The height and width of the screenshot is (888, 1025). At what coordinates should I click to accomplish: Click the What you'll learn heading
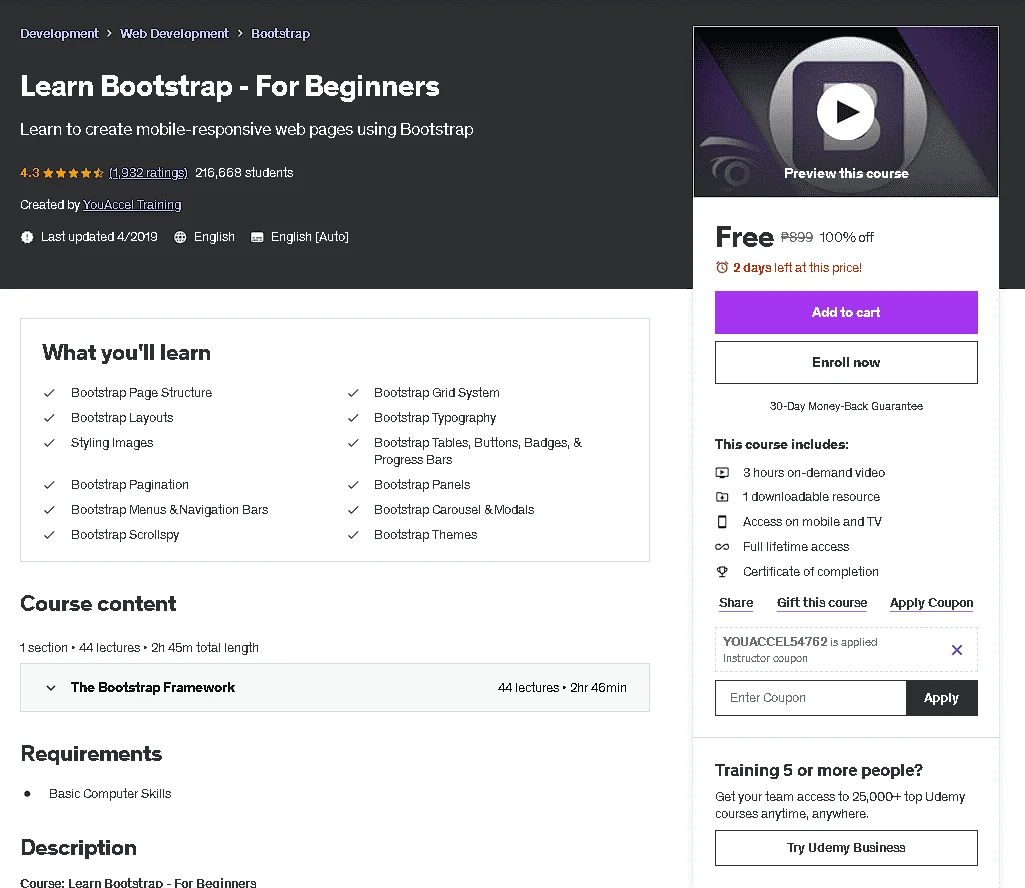[x=126, y=352]
